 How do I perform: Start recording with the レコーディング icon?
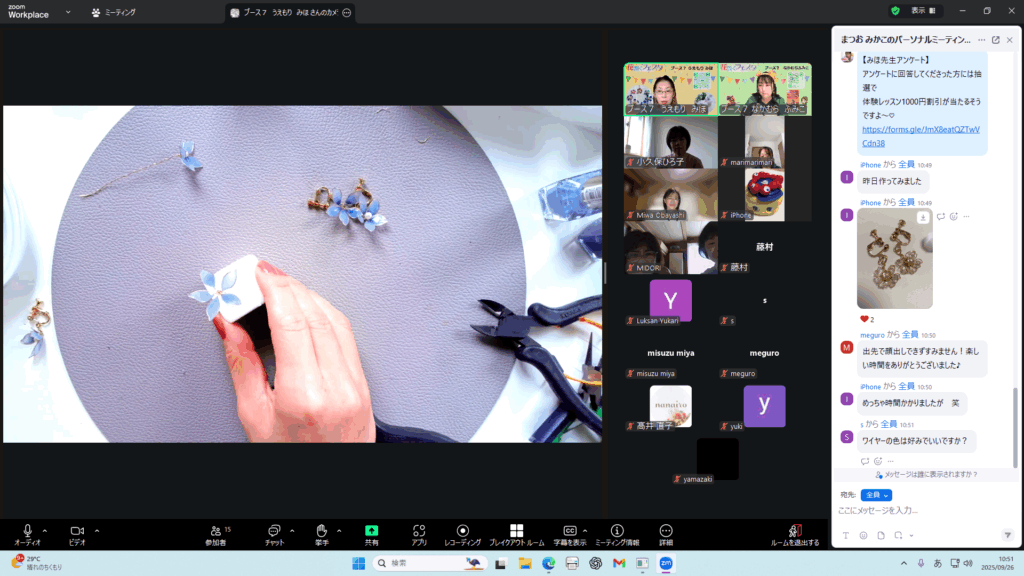(462, 534)
